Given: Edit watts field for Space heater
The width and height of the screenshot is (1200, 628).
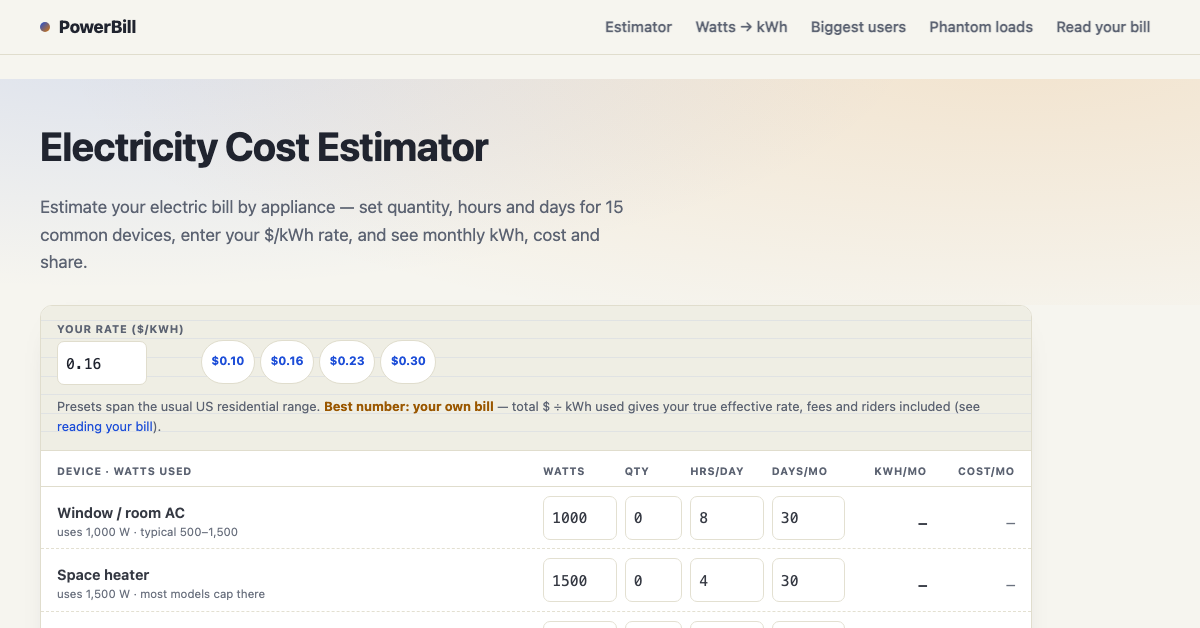Looking at the screenshot, I should coord(580,580).
